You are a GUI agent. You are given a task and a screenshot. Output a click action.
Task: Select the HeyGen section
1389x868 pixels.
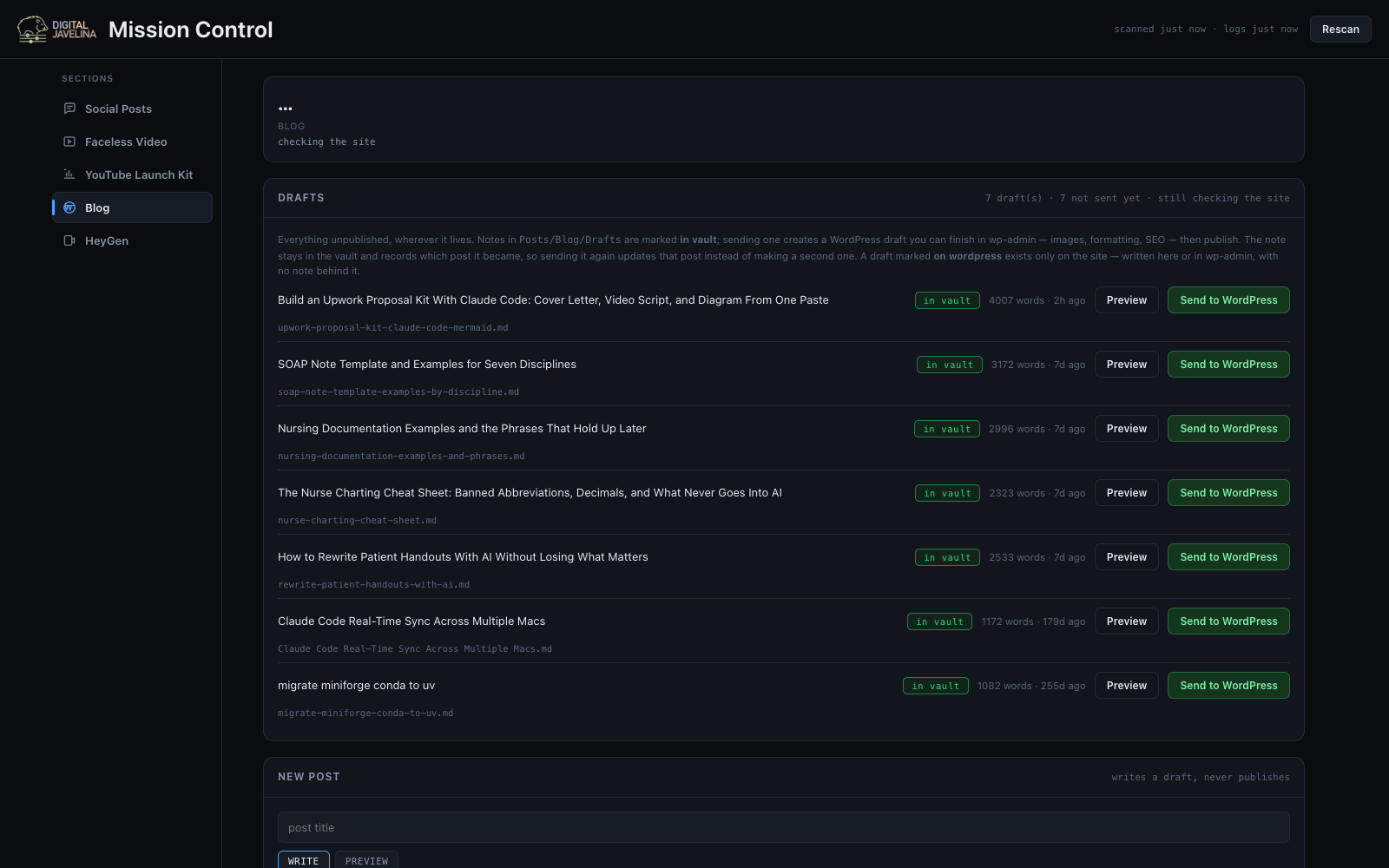point(132,240)
